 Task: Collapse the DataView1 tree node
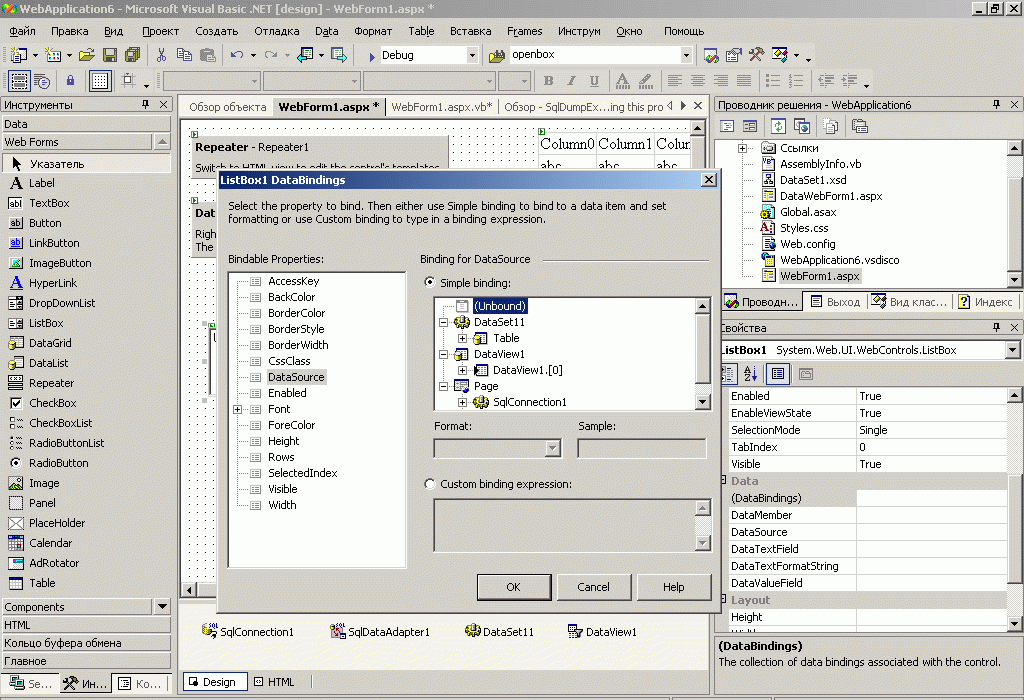pyautogui.click(x=443, y=354)
